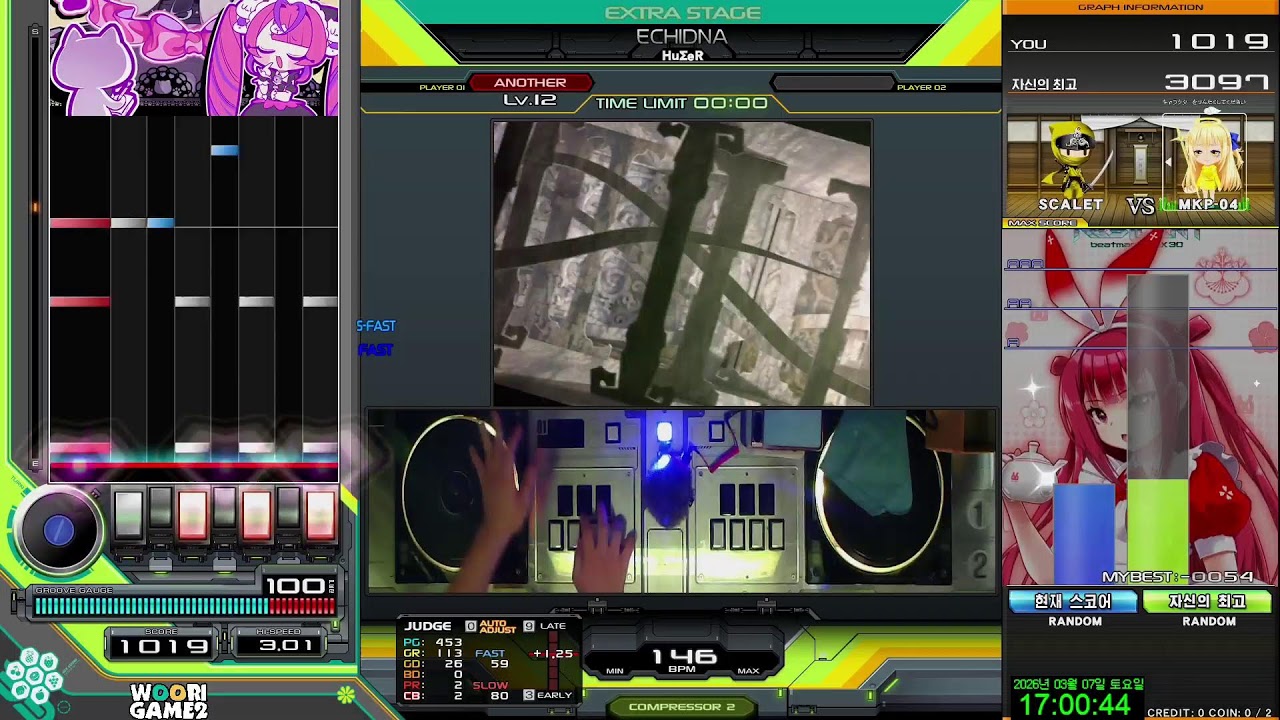
Task: Click the blue current-score graph bar
Action: [x=1084, y=534]
